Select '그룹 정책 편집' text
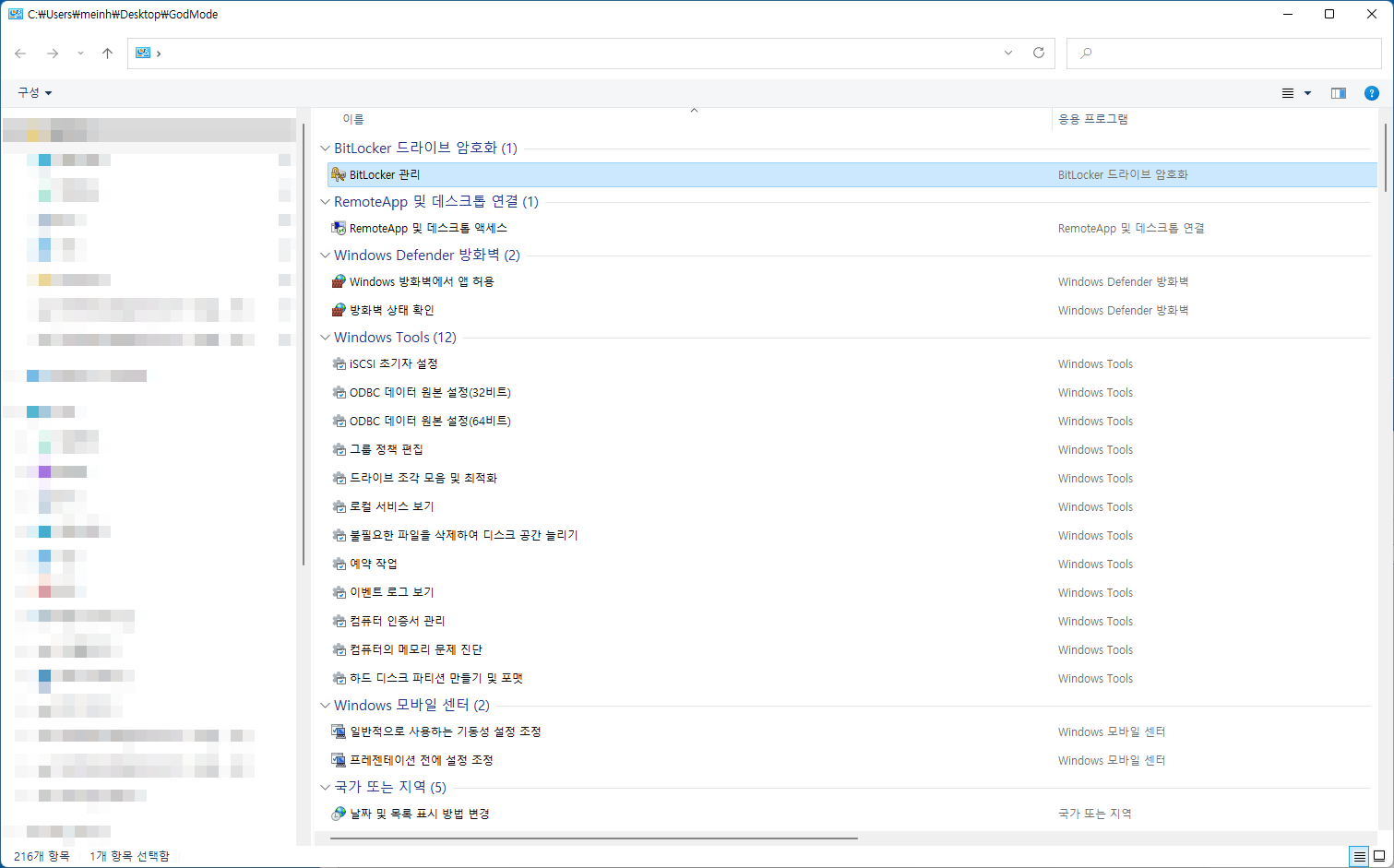 tap(386, 449)
